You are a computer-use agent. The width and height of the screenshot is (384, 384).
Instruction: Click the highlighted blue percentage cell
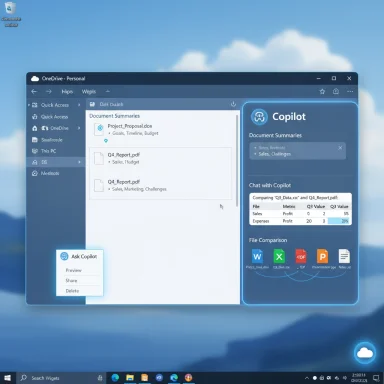pos(339,221)
